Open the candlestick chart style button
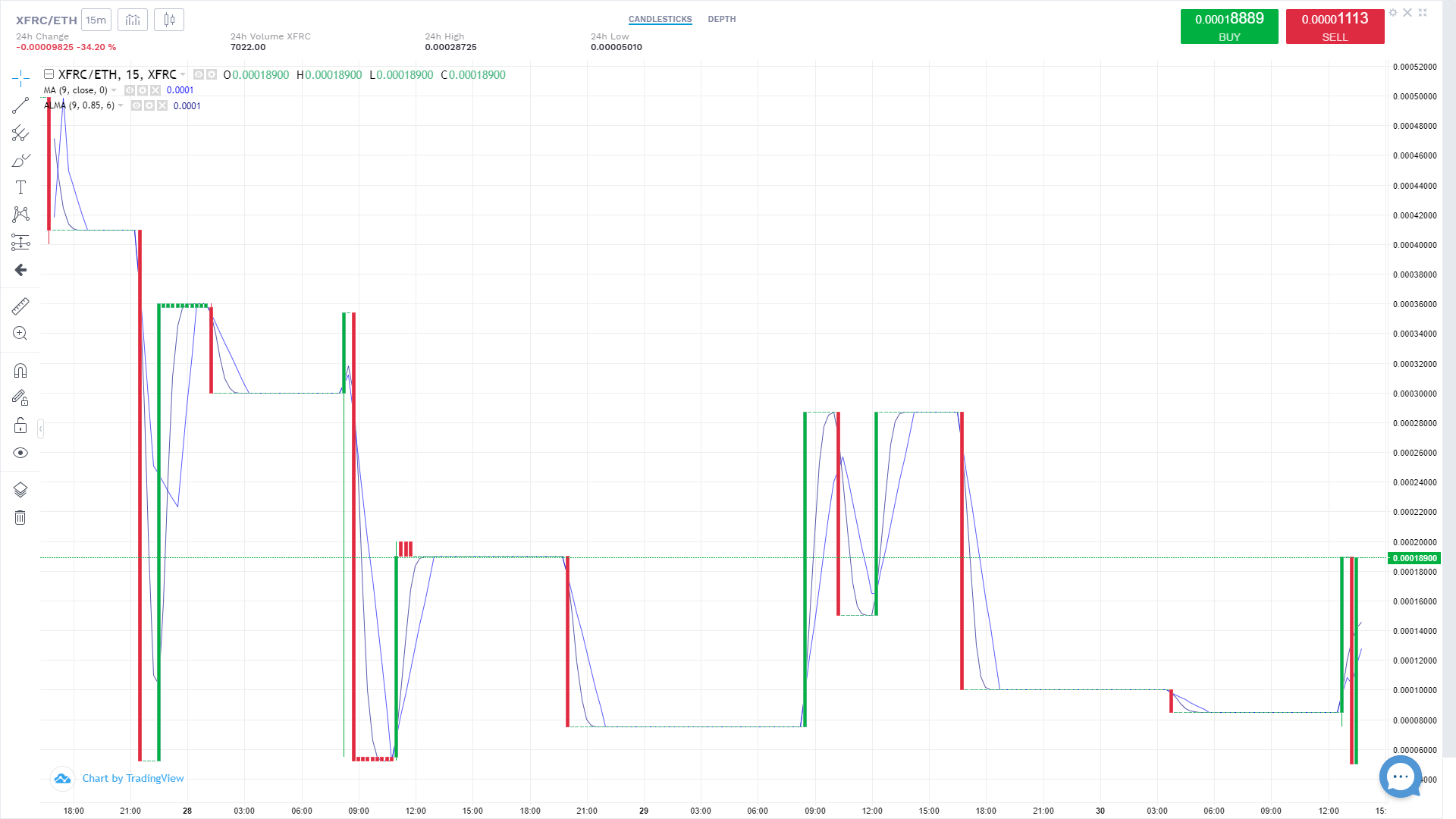Screen dimensions: 1456x819 (169, 20)
